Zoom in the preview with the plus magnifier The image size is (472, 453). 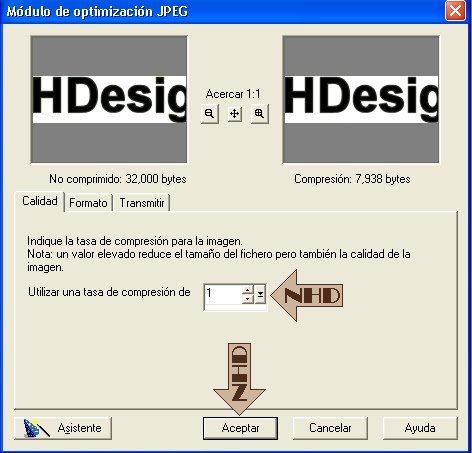point(259,114)
